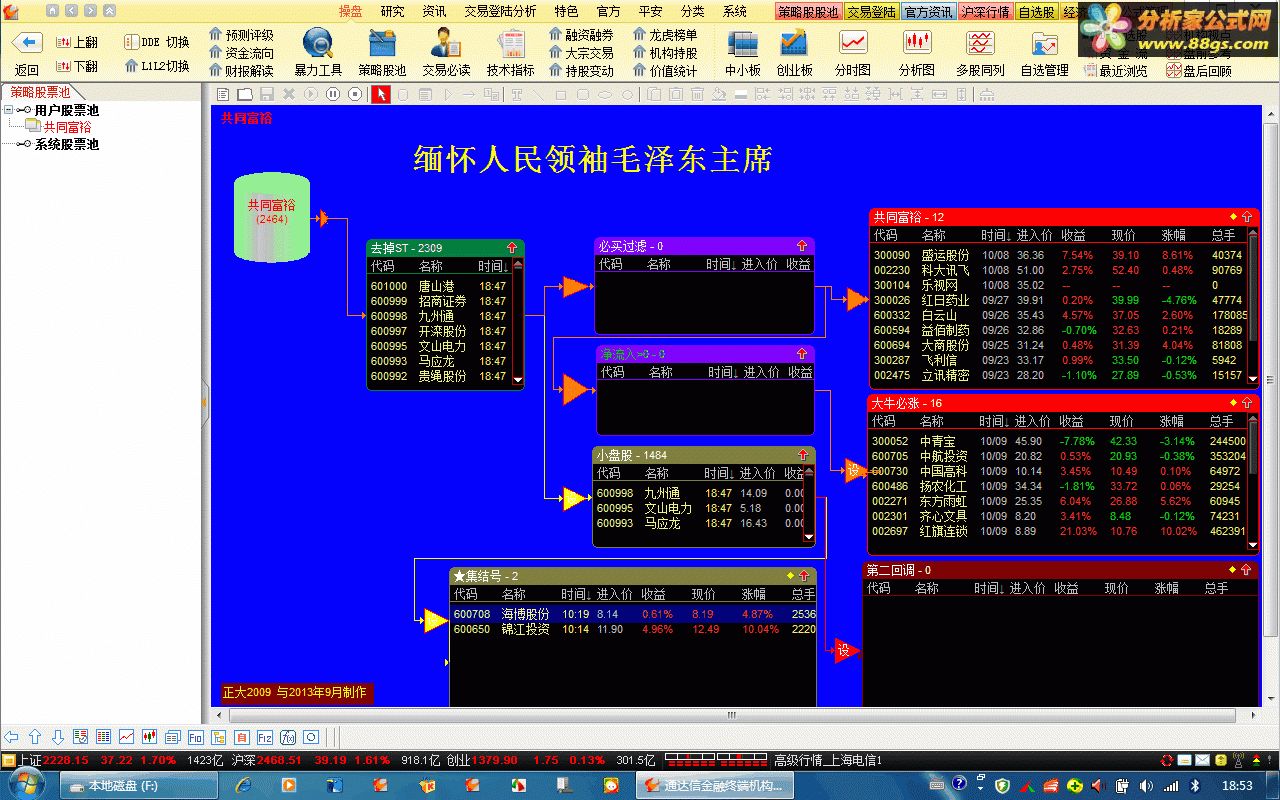Open 龙虎榜单 link
Image resolution: width=1280 pixels, height=800 pixels.
click(x=666, y=35)
